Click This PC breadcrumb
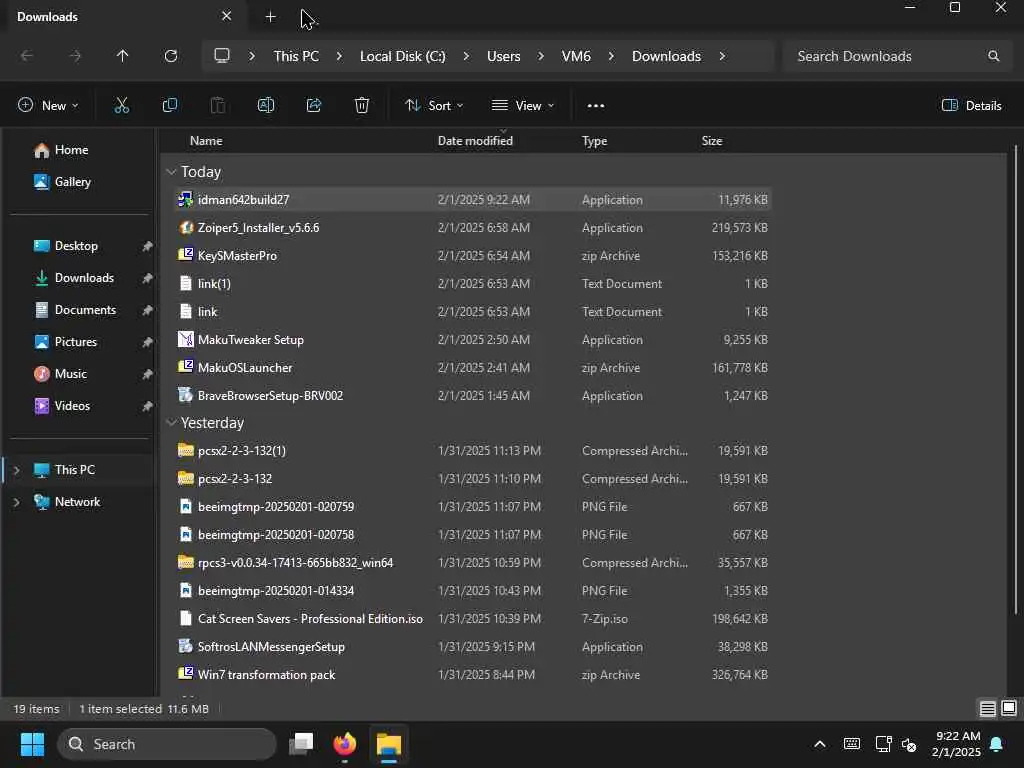Image resolution: width=1024 pixels, height=768 pixels. point(296,56)
